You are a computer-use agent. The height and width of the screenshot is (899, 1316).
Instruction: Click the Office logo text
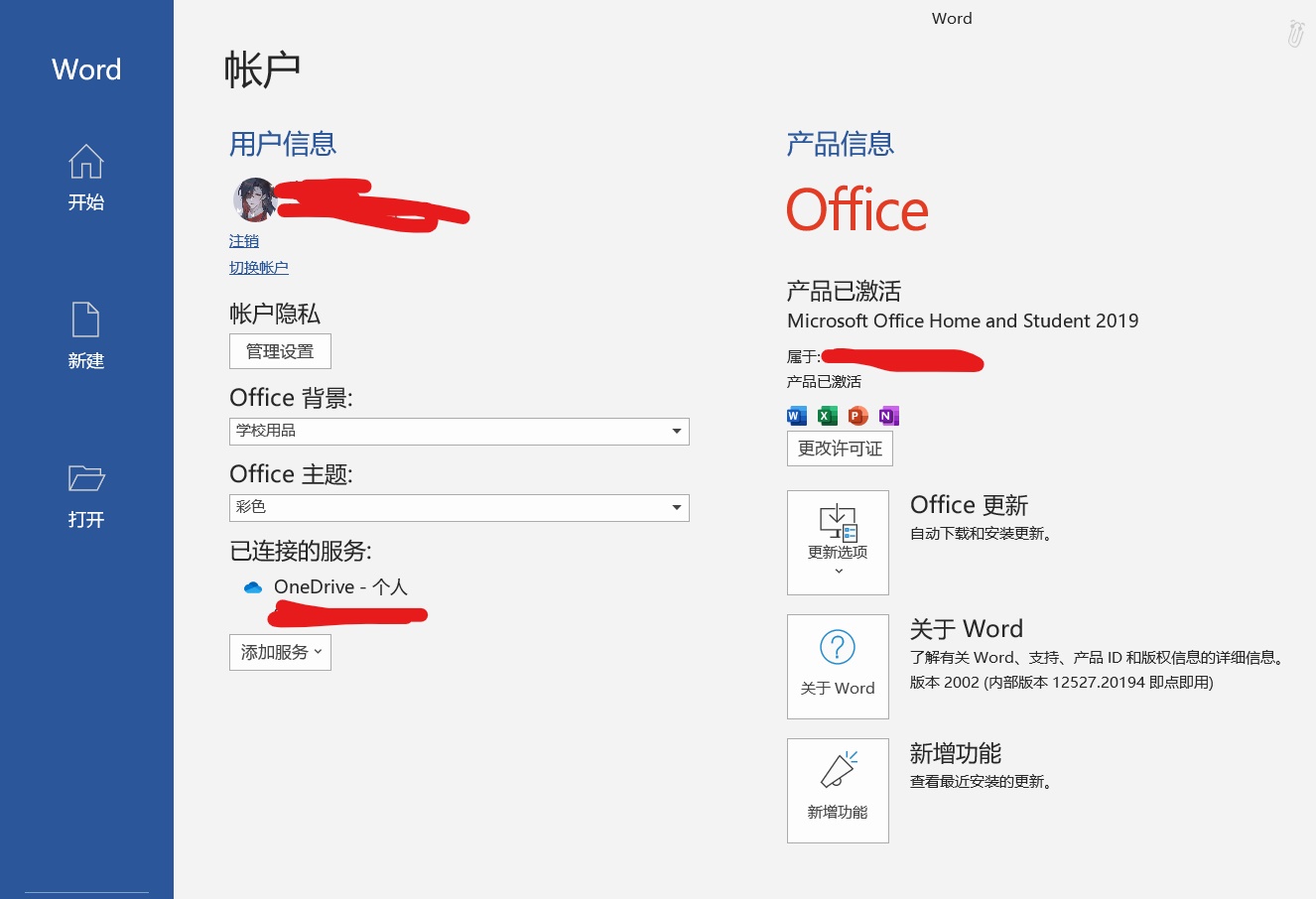857,210
